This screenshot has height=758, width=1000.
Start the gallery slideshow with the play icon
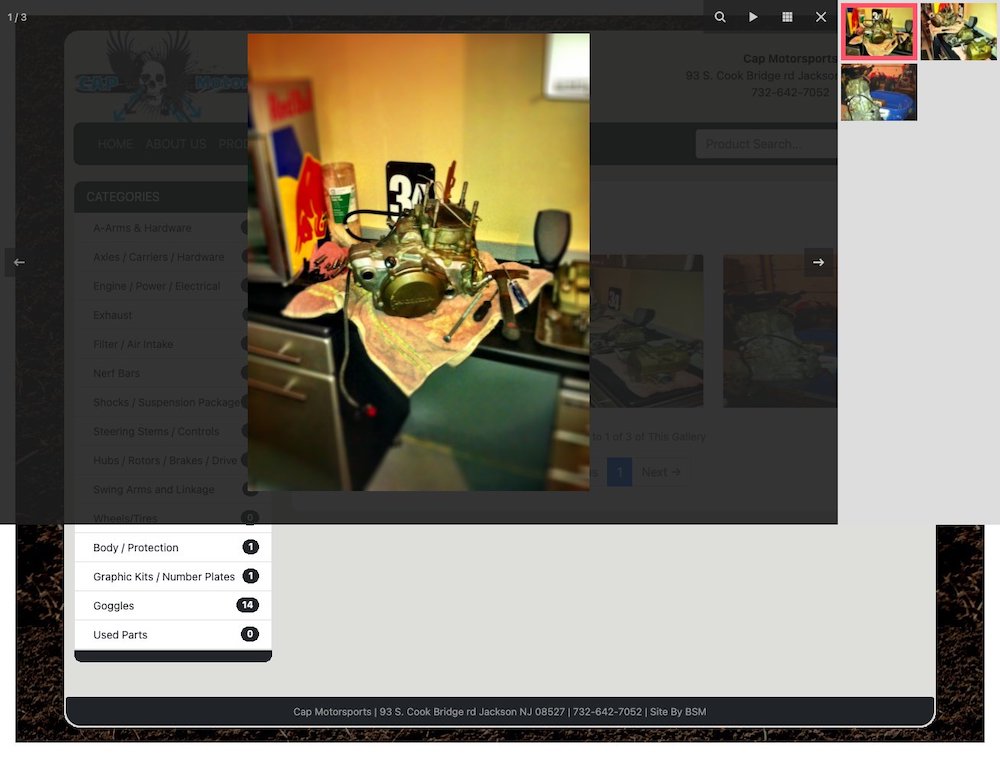[x=753, y=17]
